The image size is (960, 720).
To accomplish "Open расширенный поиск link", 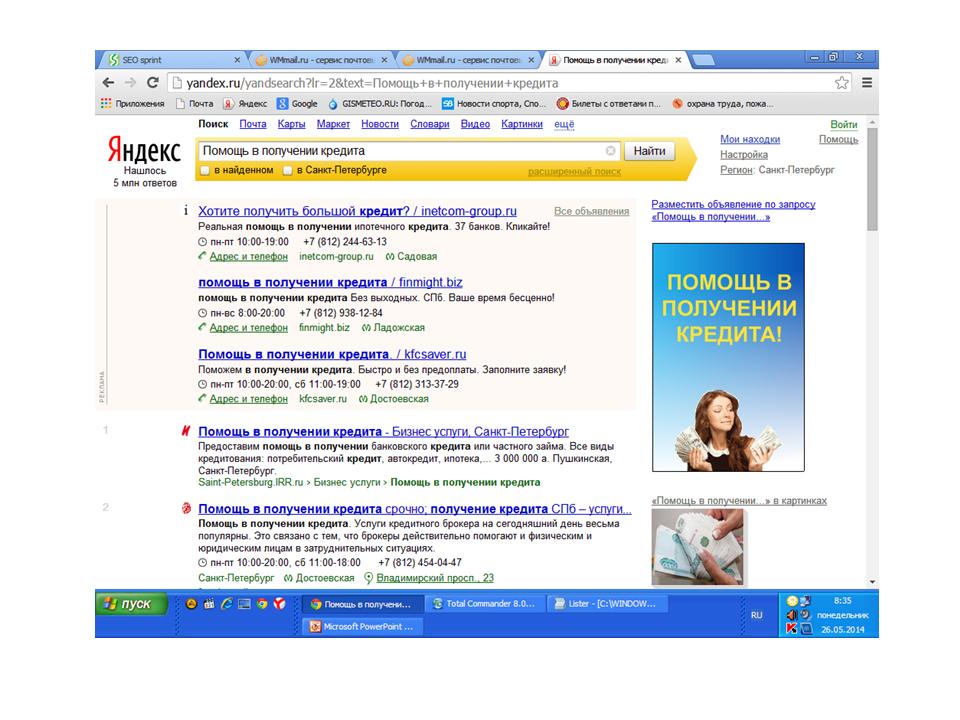I will click(x=574, y=171).
